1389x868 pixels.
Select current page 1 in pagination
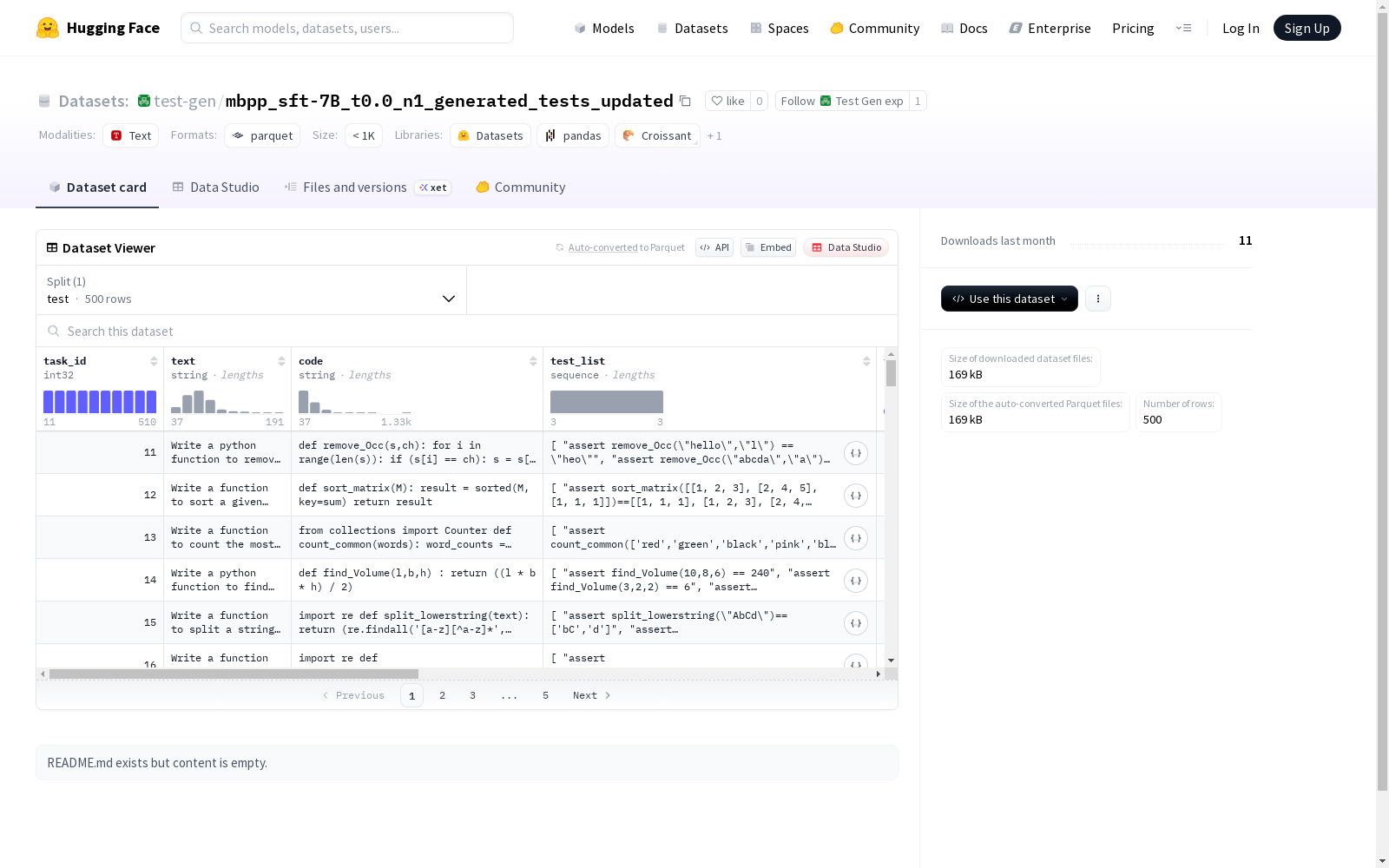click(x=411, y=695)
